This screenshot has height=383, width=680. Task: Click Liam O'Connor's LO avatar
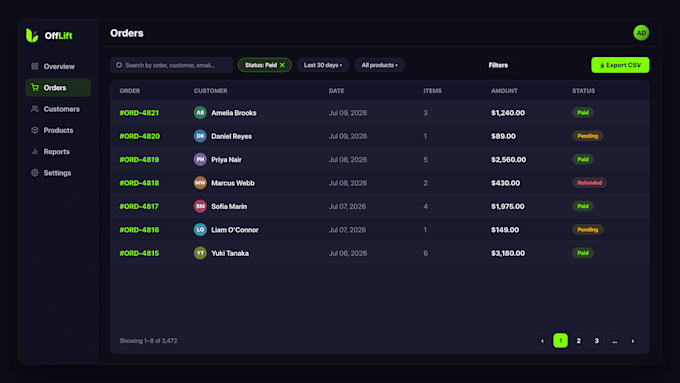tap(200, 230)
